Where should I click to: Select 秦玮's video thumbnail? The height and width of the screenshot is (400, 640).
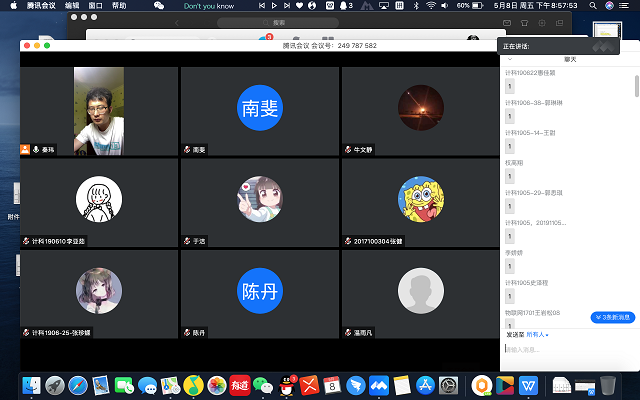(x=99, y=109)
